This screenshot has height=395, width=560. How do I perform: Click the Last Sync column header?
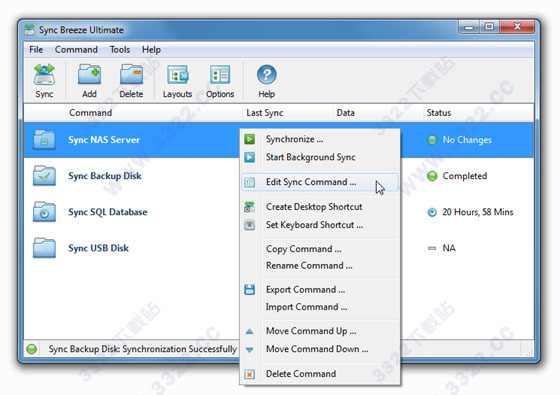tap(265, 113)
